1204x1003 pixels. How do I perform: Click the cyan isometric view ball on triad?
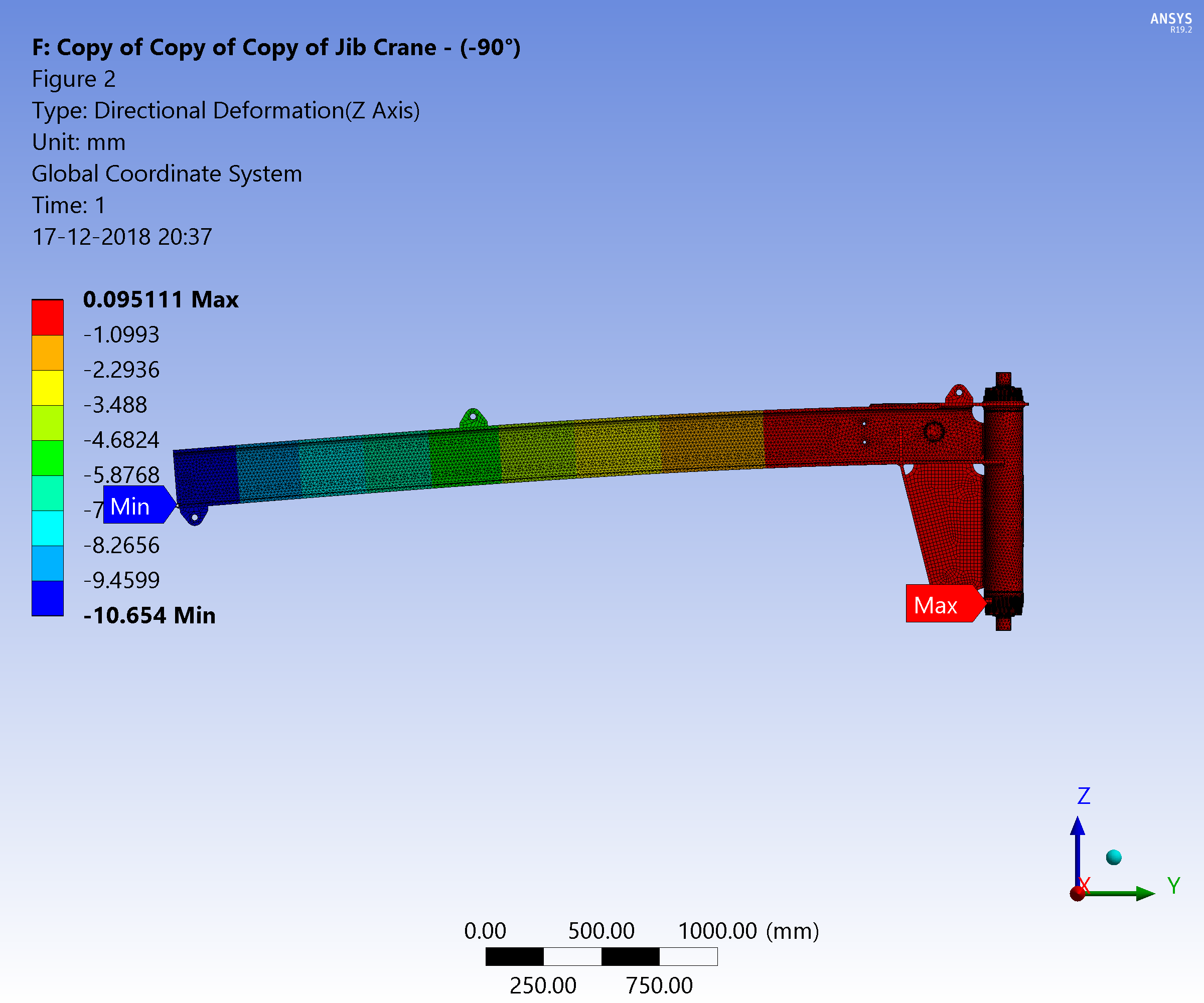[x=1113, y=858]
